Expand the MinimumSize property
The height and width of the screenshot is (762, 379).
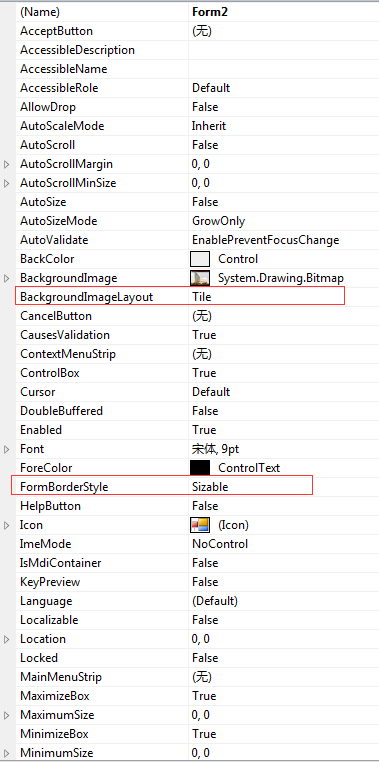[7, 753]
